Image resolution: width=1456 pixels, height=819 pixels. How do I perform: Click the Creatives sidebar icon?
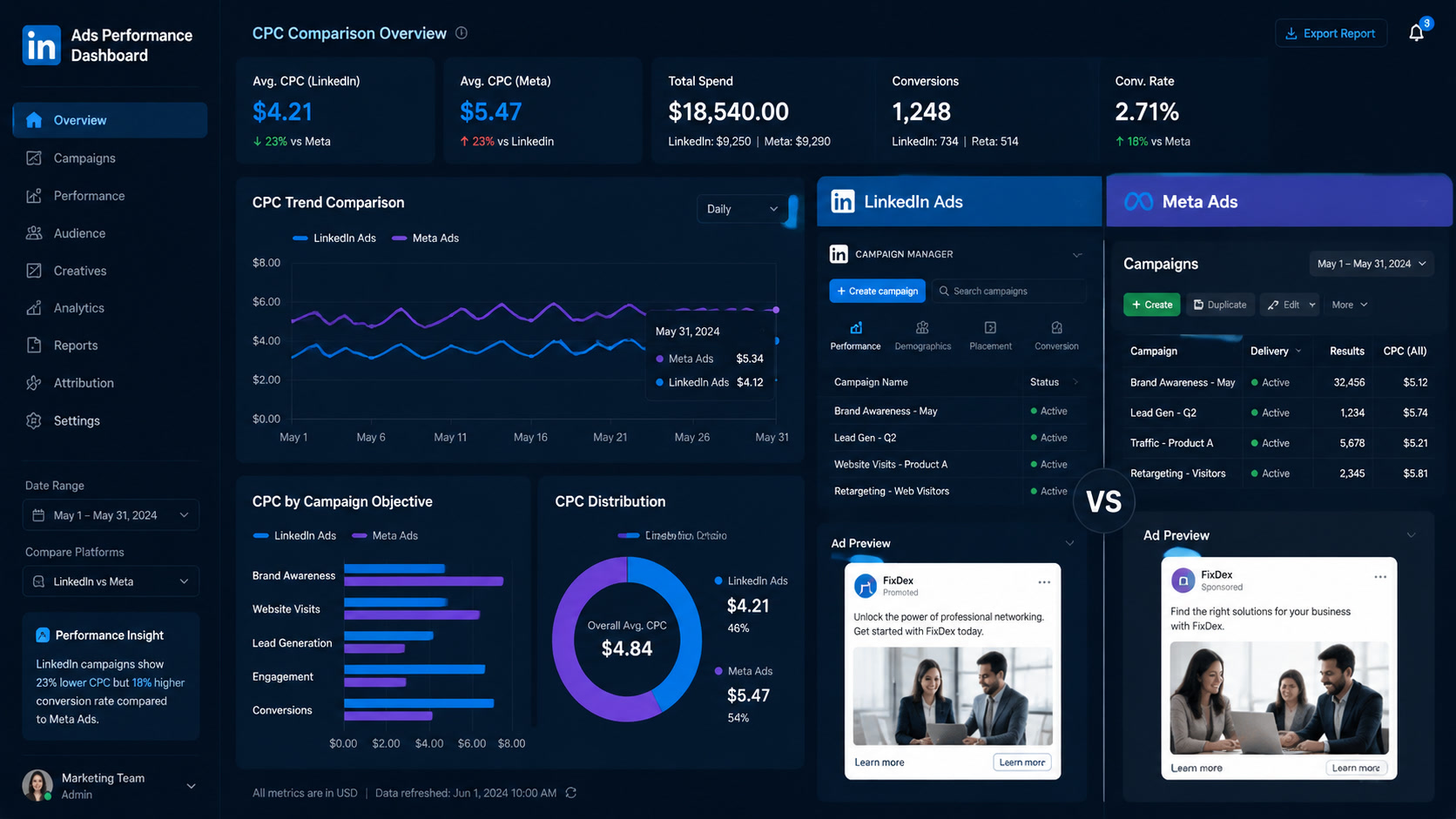[34, 270]
